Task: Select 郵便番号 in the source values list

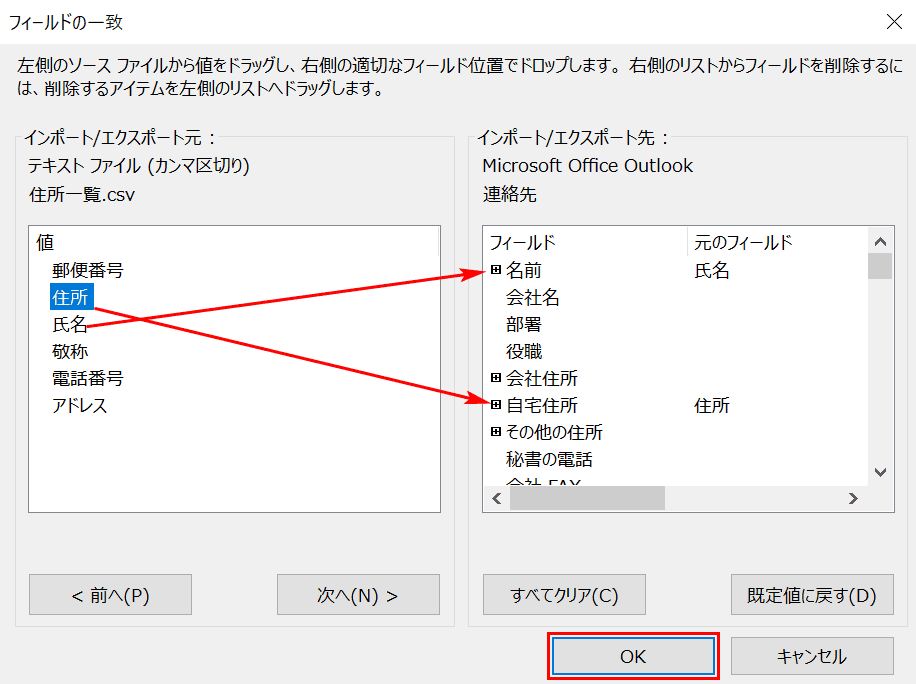Action: pos(88,270)
